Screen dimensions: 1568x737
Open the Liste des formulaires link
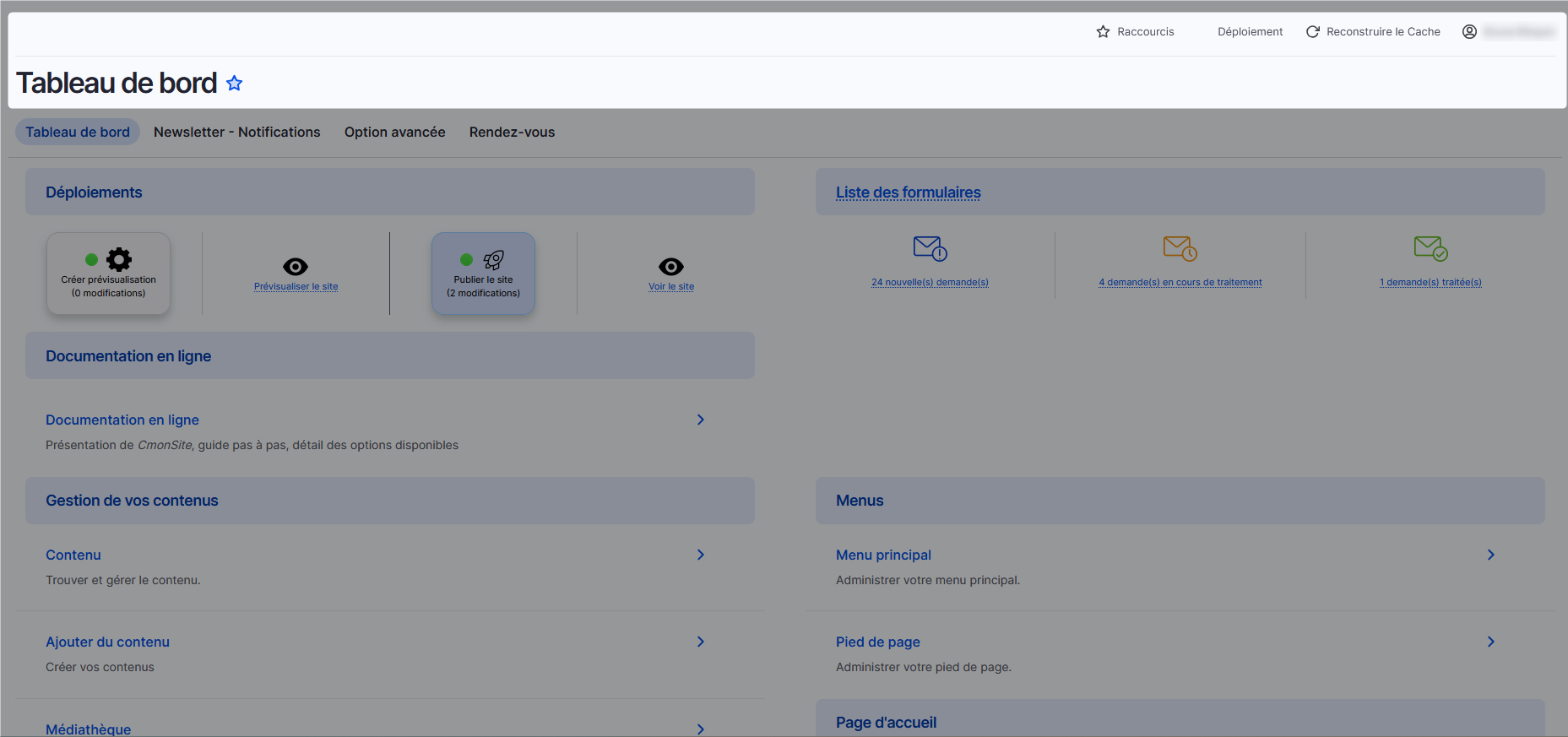[908, 192]
